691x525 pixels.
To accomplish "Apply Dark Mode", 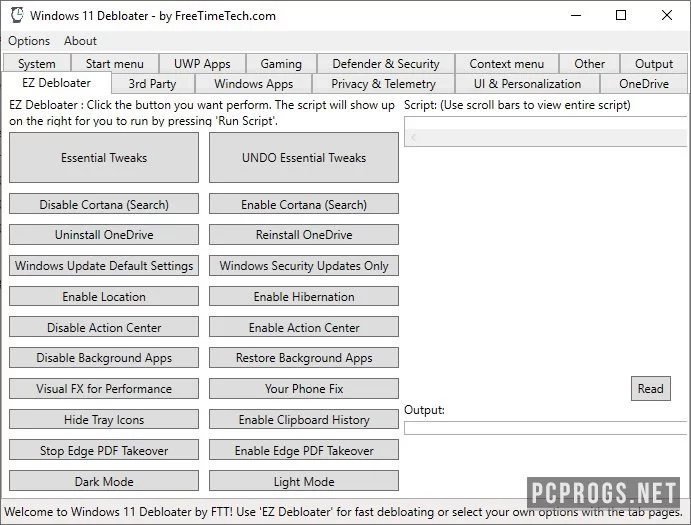I will (x=104, y=481).
